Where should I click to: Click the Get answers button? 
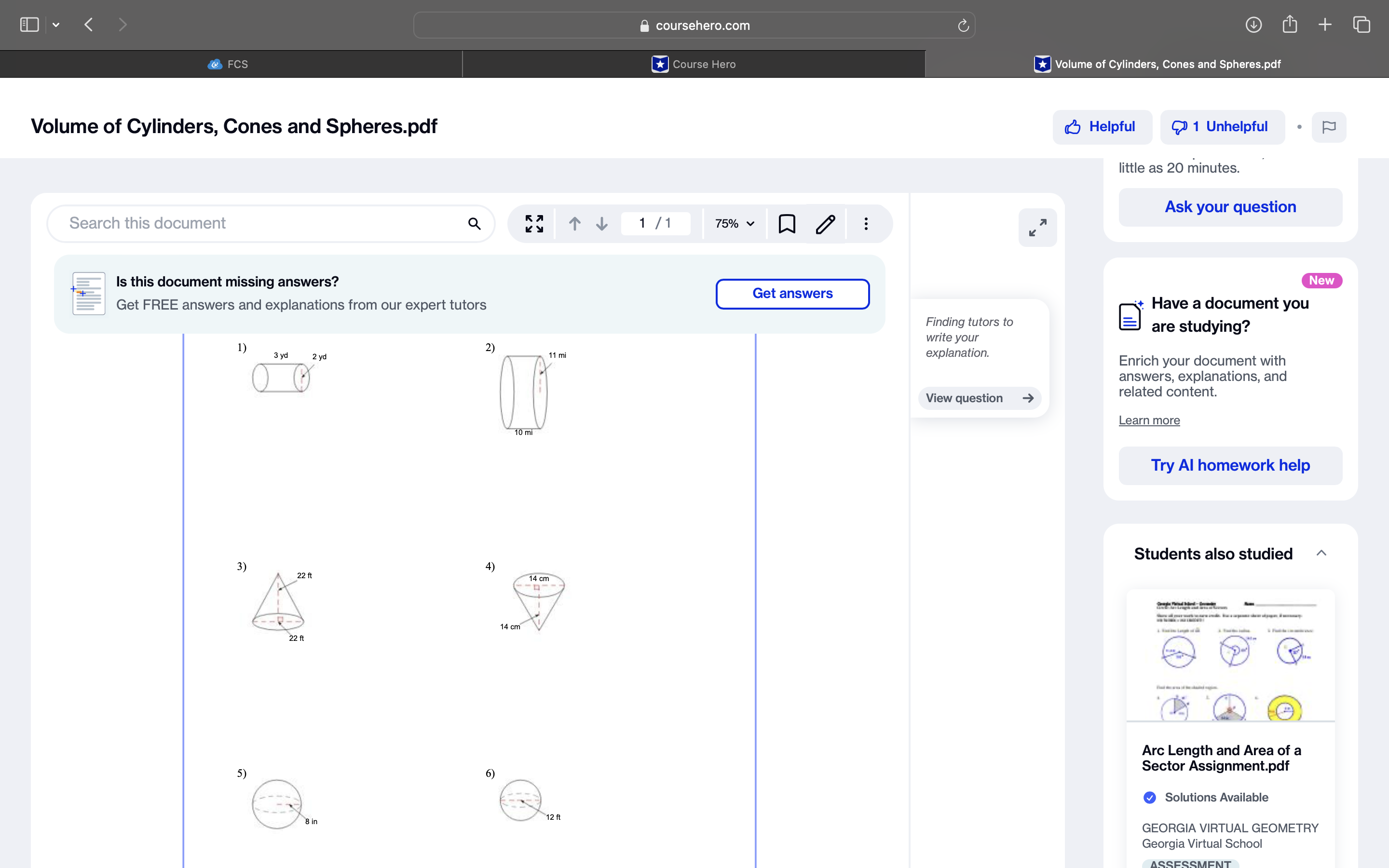(792, 293)
